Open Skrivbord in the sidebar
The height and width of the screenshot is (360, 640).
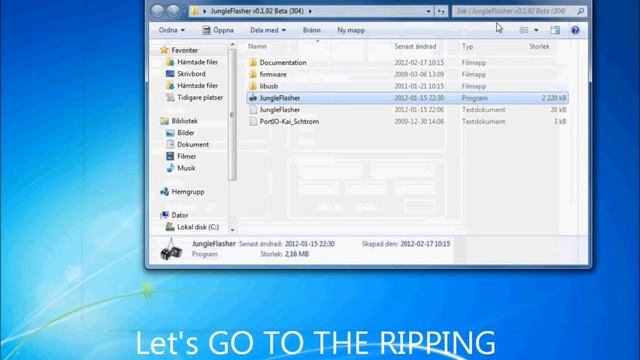pyautogui.click(x=191, y=74)
